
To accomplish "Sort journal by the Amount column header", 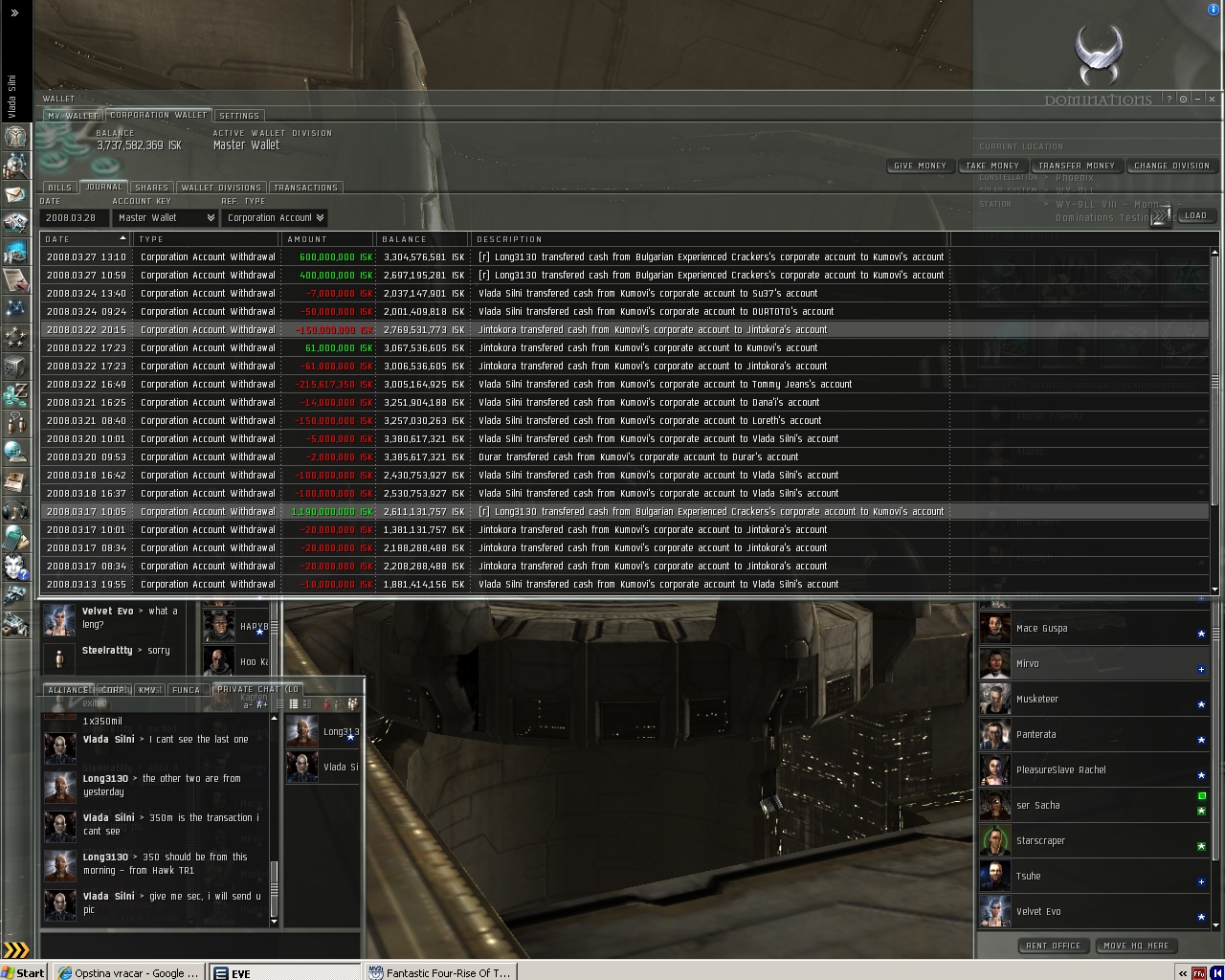I will pyautogui.click(x=327, y=239).
